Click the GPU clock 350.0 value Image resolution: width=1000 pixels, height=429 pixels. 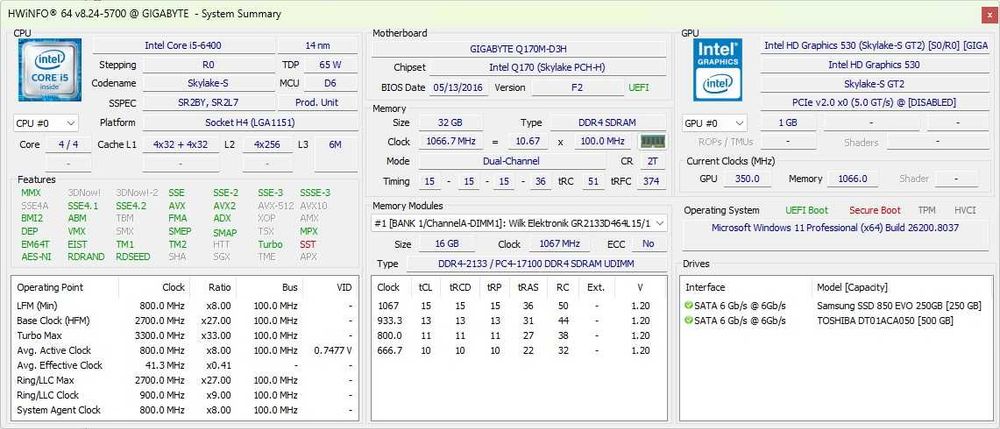[747, 179]
